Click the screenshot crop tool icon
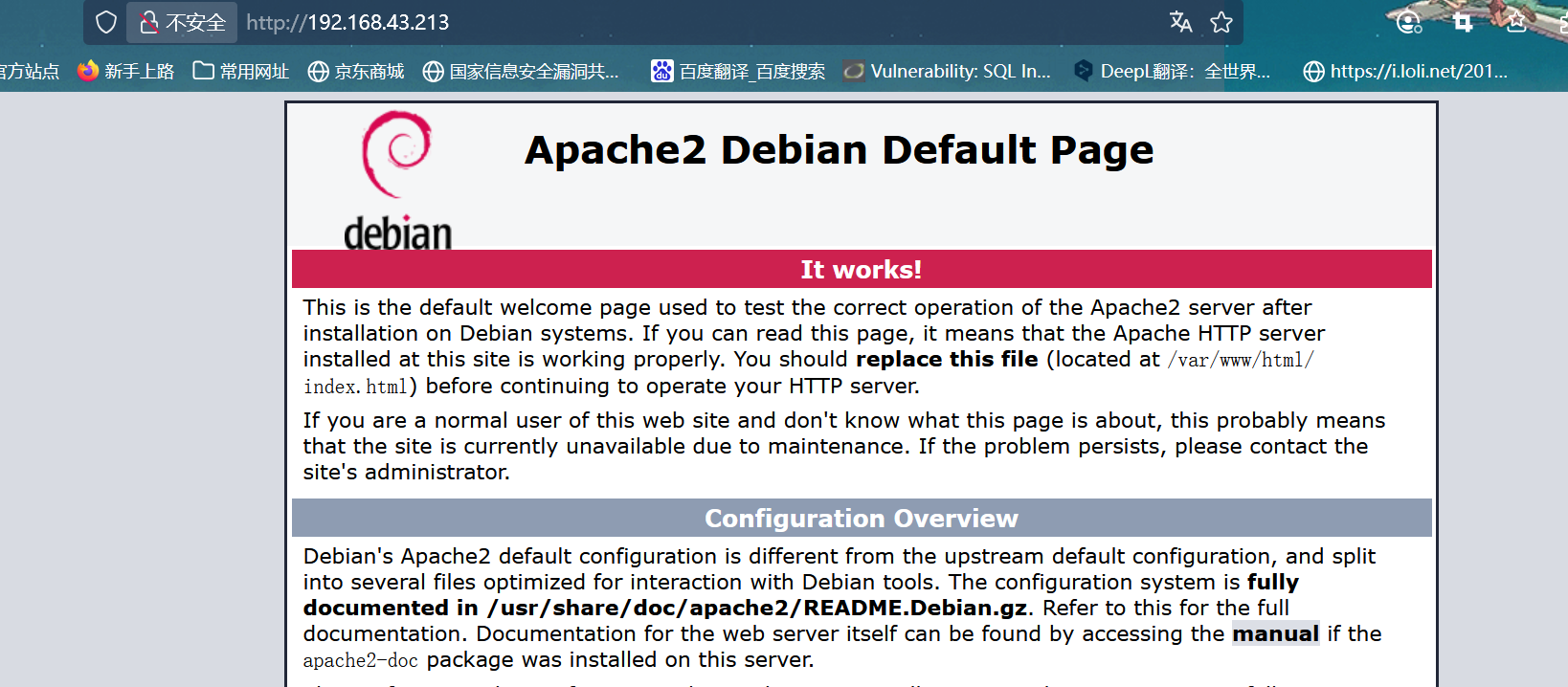Viewport: 1568px width, 687px height. pyautogui.click(x=1463, y=22)
